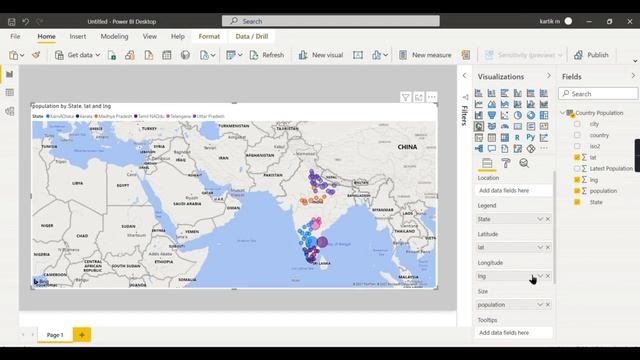Collapse the Fields pane chevron
The image size is (640, 360).
[633, 76]
